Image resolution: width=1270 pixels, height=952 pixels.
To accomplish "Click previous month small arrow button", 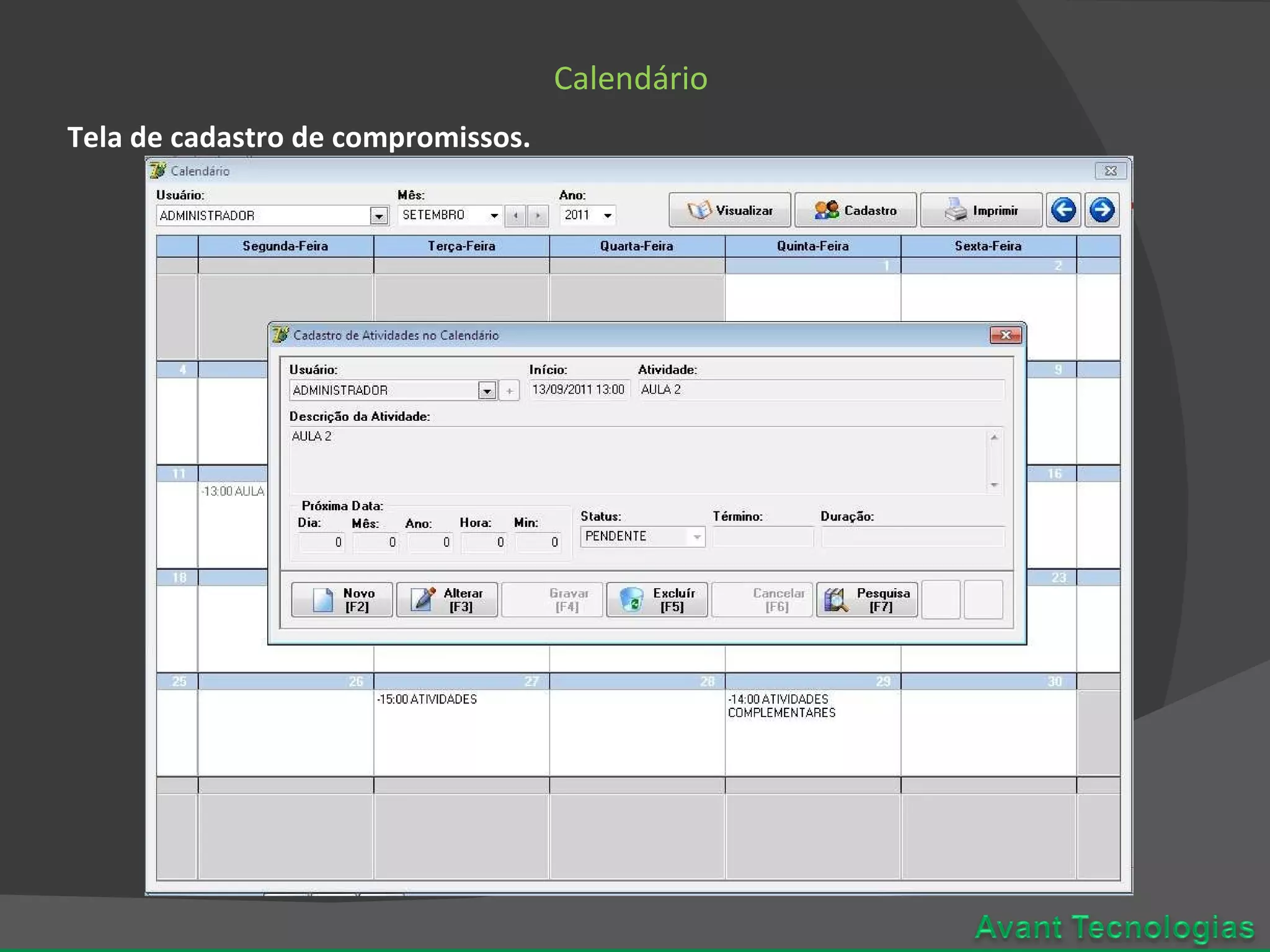I will tap(515, 216).
